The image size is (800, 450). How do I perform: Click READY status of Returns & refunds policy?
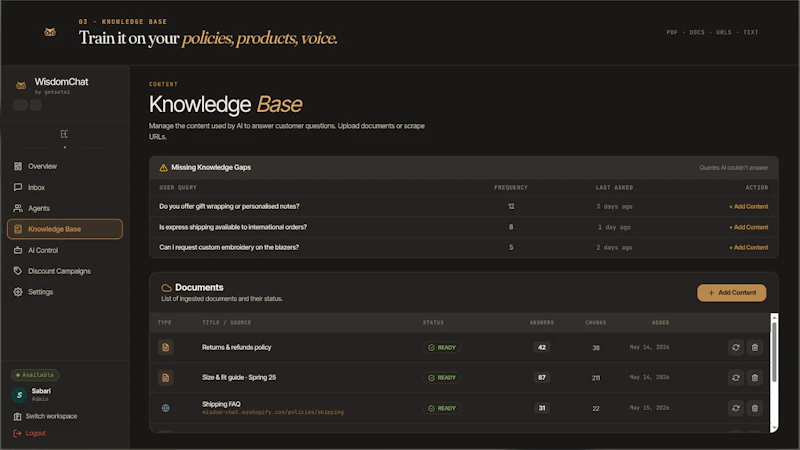(x=442, y=347)
